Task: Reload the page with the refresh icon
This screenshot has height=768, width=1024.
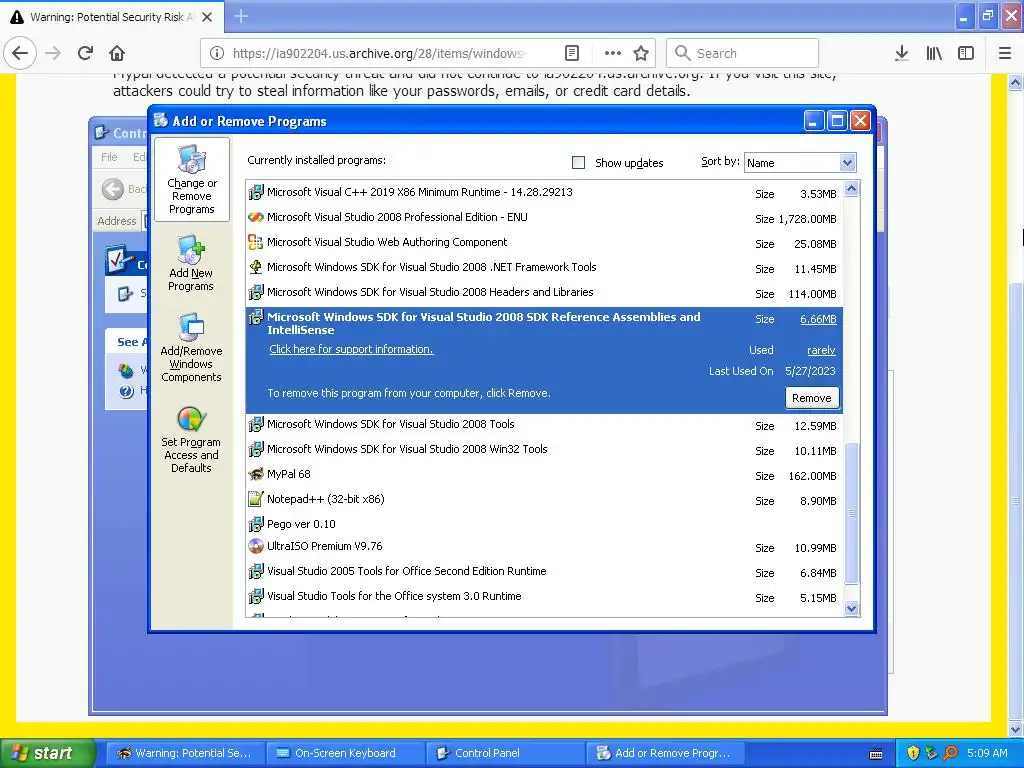Action: pyautogui.click(x=85, y=53)
